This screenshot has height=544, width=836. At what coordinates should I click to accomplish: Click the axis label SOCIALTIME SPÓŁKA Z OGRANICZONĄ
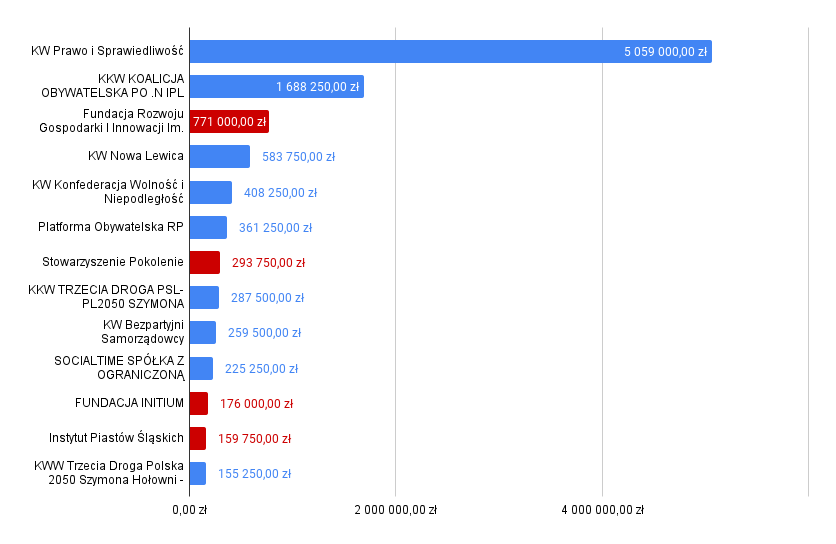pos(119,367)
